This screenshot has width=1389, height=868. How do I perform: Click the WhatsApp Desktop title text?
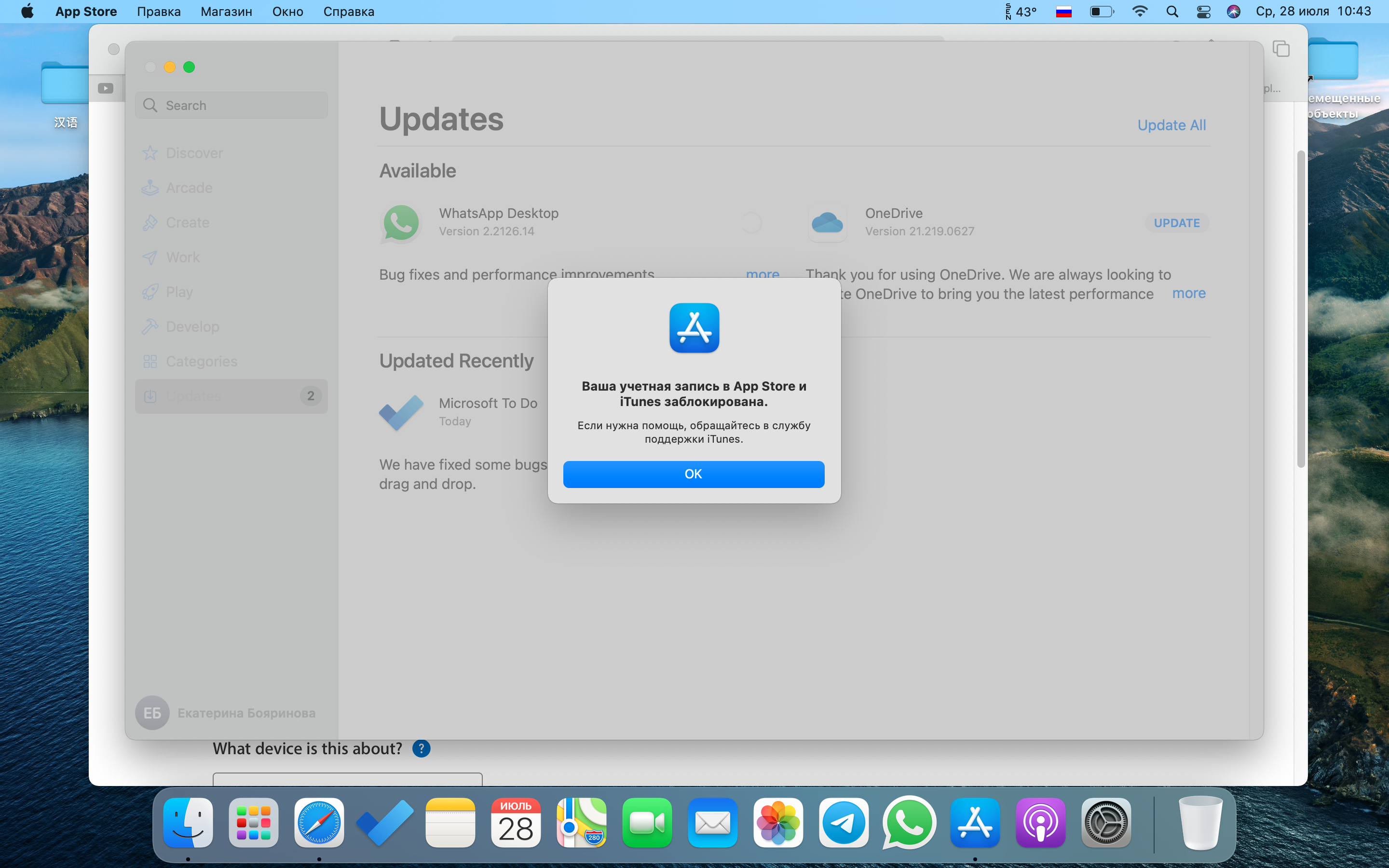[x=498, y=214]
